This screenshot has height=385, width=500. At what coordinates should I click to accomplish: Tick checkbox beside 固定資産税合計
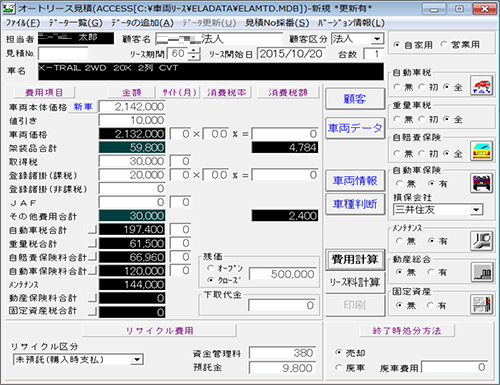click(x=92, y=311)
